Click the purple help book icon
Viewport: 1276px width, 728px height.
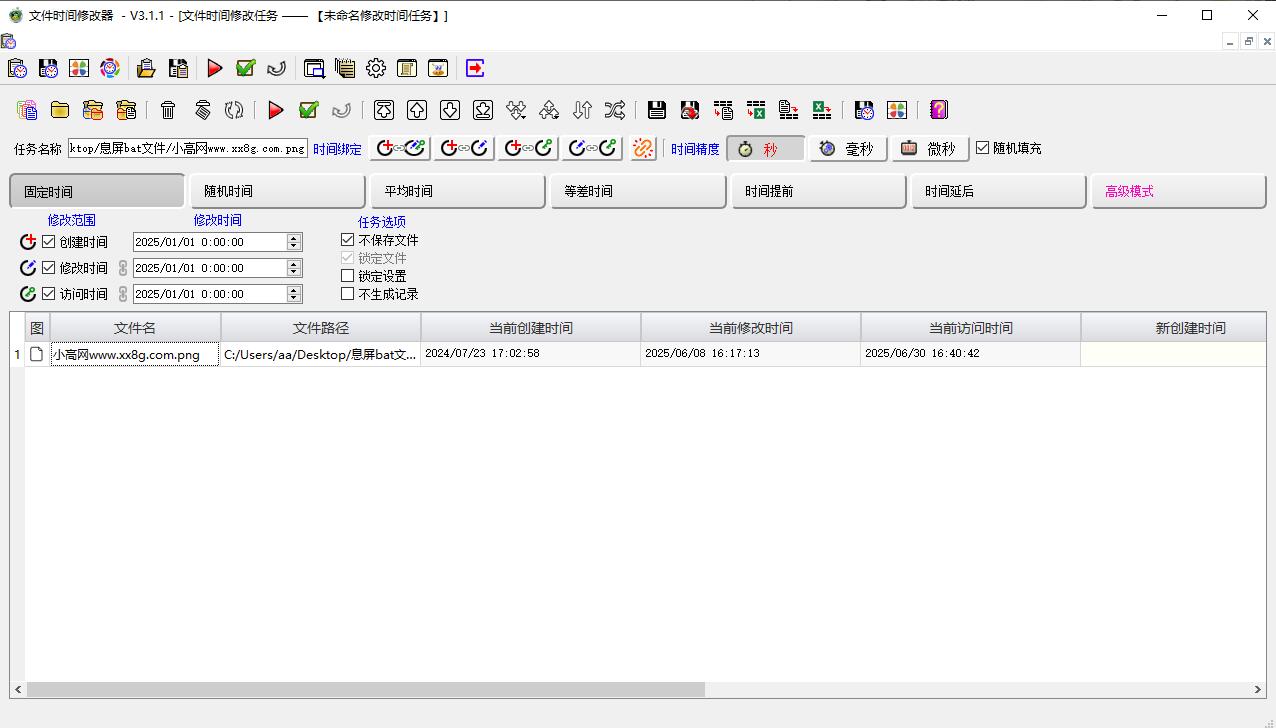pos(938,110)
